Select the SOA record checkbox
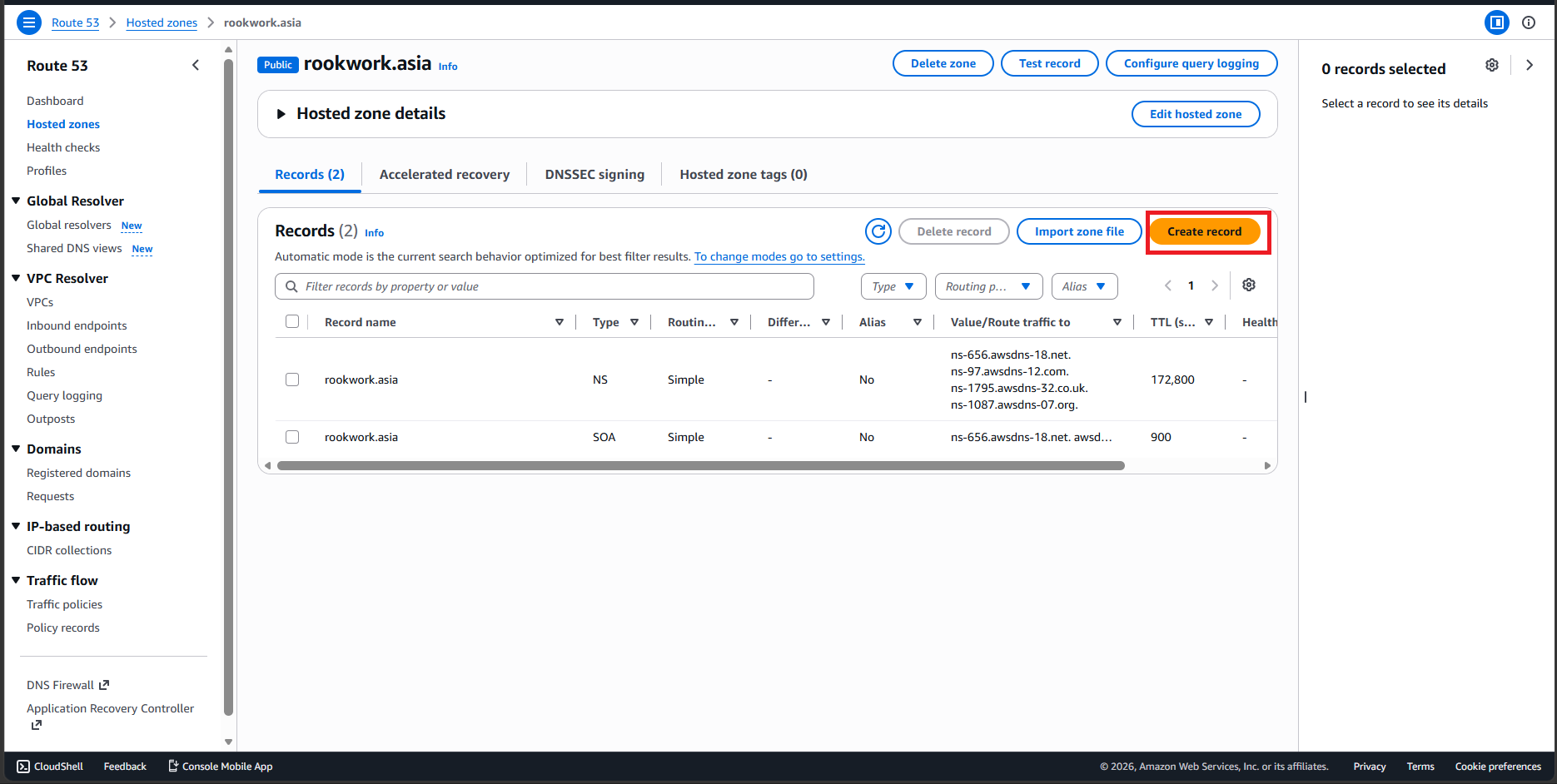The width and height of the screenshot is (1557, 784). [x=292, y=437]
